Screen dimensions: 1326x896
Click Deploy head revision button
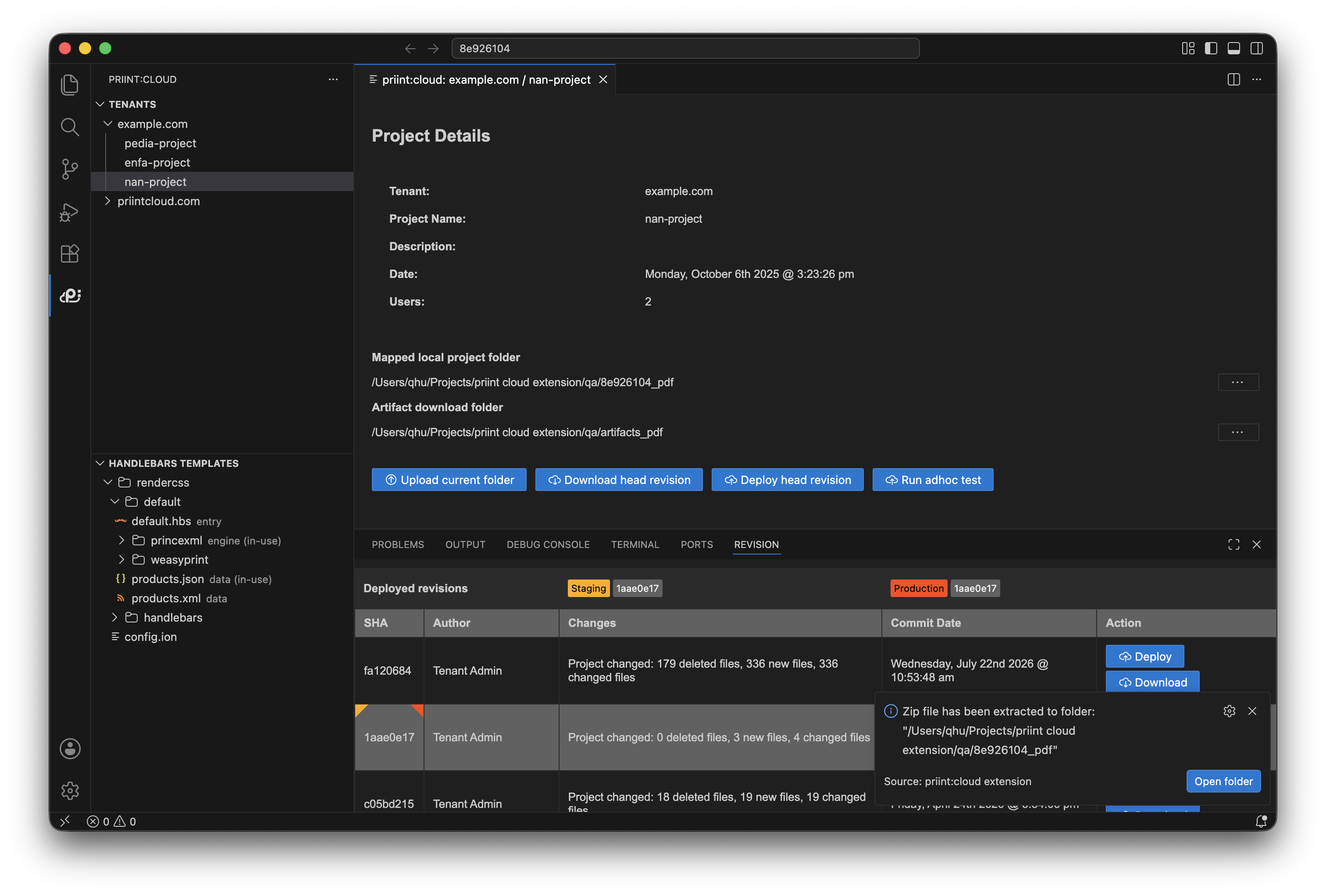pos(788,480)
